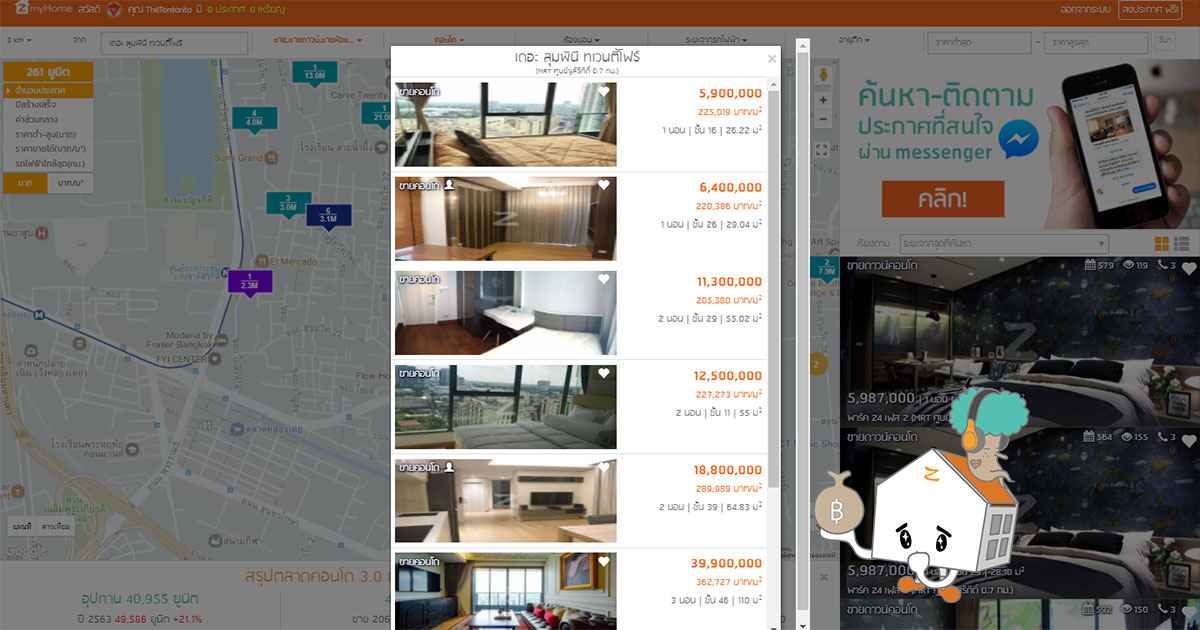The image size is (1200, 630).
Task: Open the sort-by dropdown above the results
Action: [x=1003, y=244]
